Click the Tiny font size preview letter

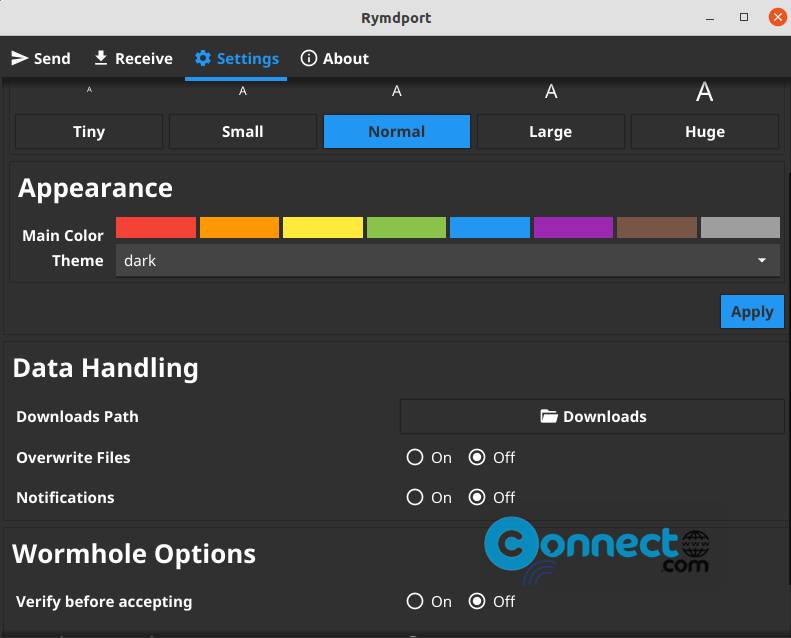coord(89,90)
